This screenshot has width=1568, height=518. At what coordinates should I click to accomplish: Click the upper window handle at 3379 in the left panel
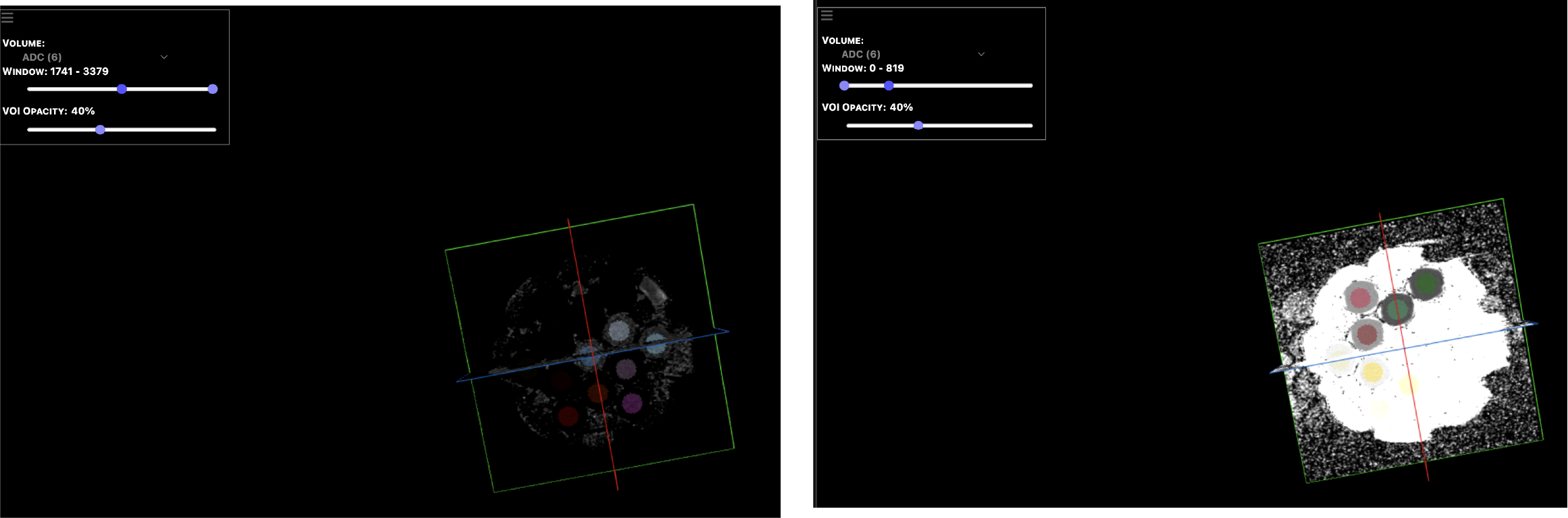(x=213, y=89)
